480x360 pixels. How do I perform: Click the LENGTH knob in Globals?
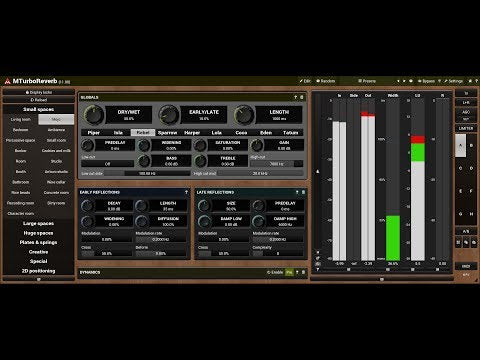(x=244, y=115)
